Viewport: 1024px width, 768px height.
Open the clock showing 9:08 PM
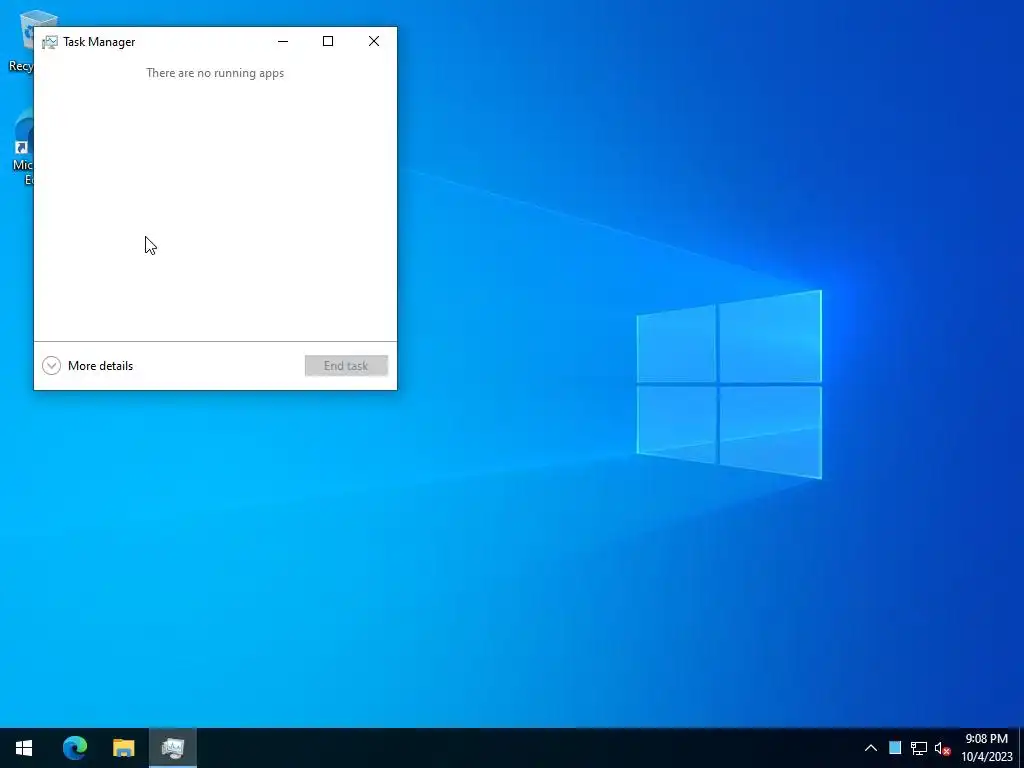pos(987,748)
